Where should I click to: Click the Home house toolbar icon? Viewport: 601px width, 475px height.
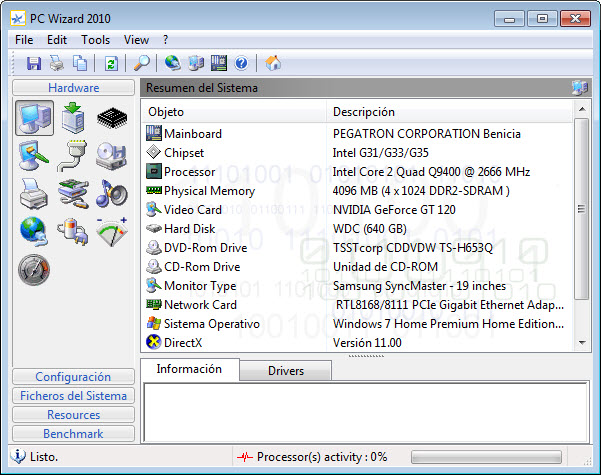click(x=273, y=63)
